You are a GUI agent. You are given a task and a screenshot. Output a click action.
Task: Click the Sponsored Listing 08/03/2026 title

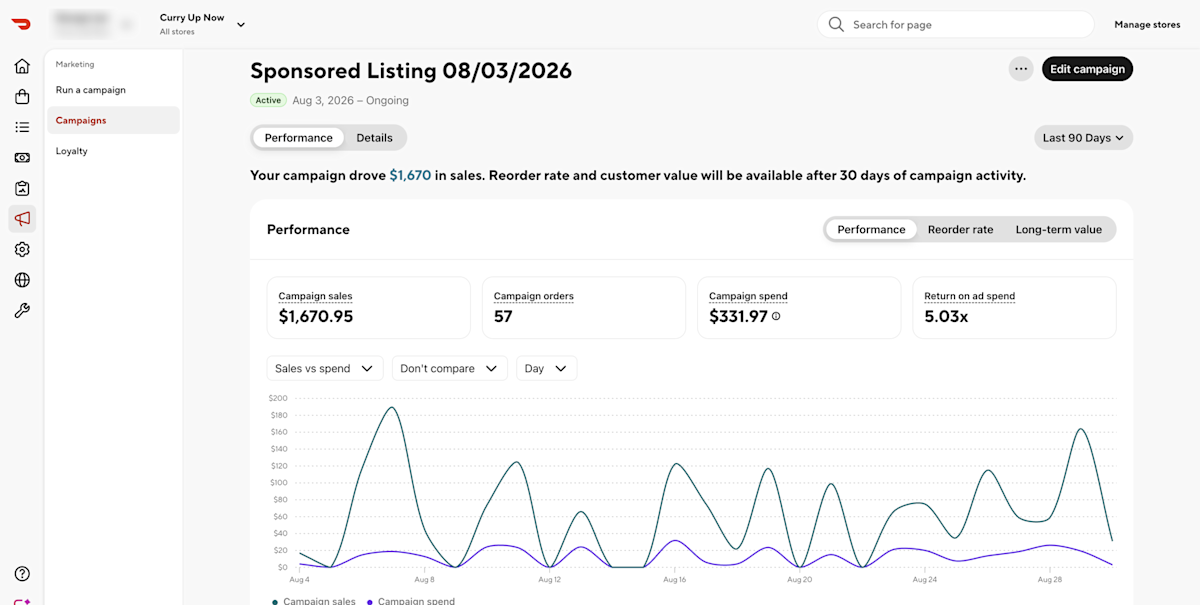(x=411, y=71)
